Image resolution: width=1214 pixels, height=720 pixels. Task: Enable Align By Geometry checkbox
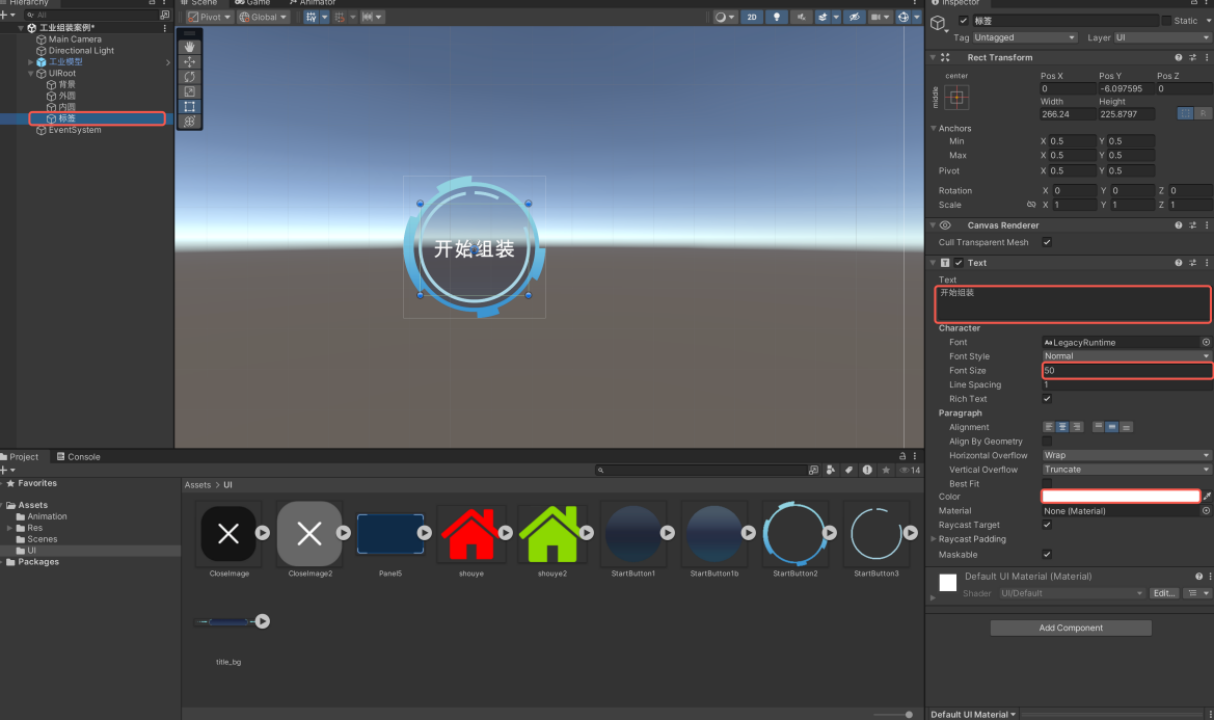[1047, 441]
